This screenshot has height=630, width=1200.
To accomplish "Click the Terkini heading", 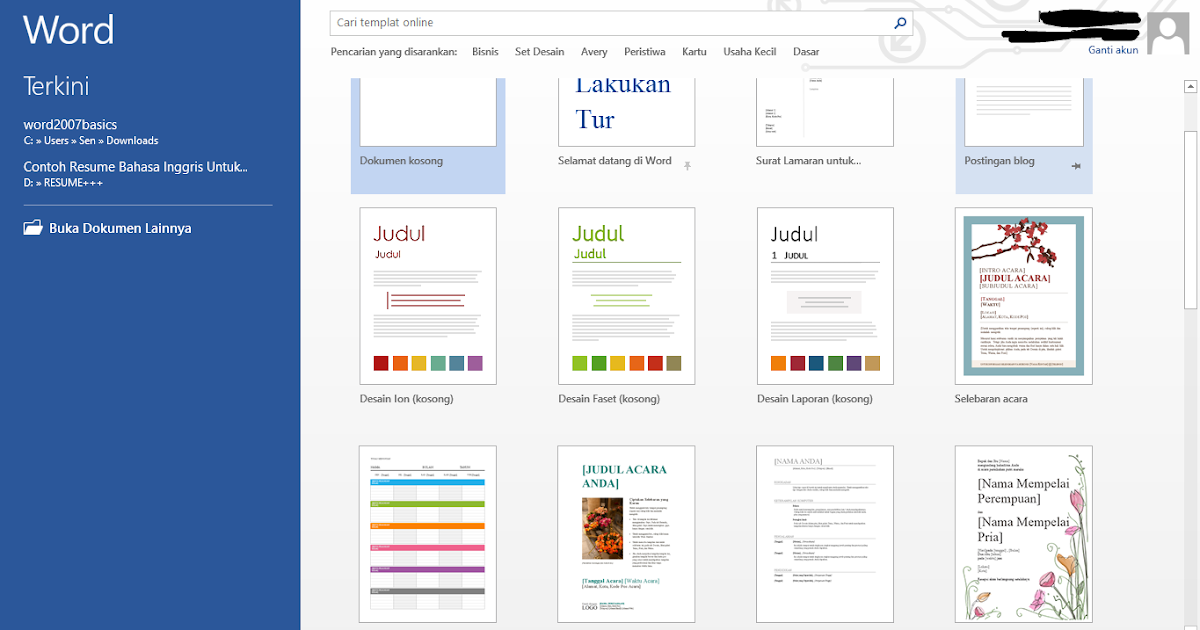I will tap(56, 87).
